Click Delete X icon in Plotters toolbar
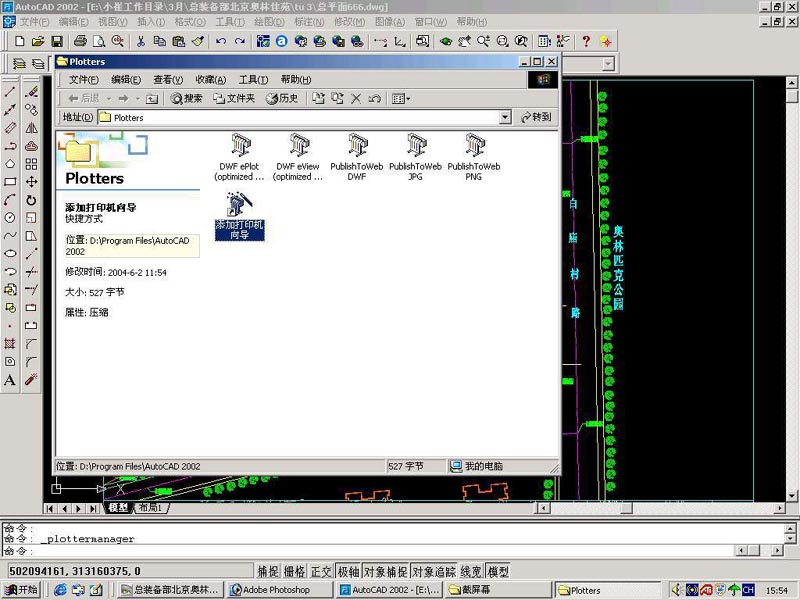 (356, 98)
